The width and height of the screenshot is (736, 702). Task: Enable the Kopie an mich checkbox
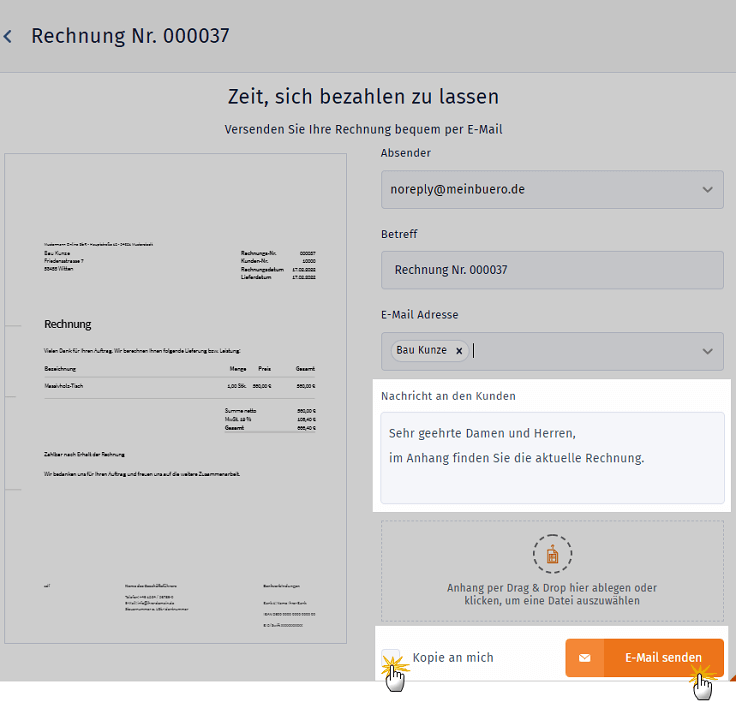coord(391,658)
